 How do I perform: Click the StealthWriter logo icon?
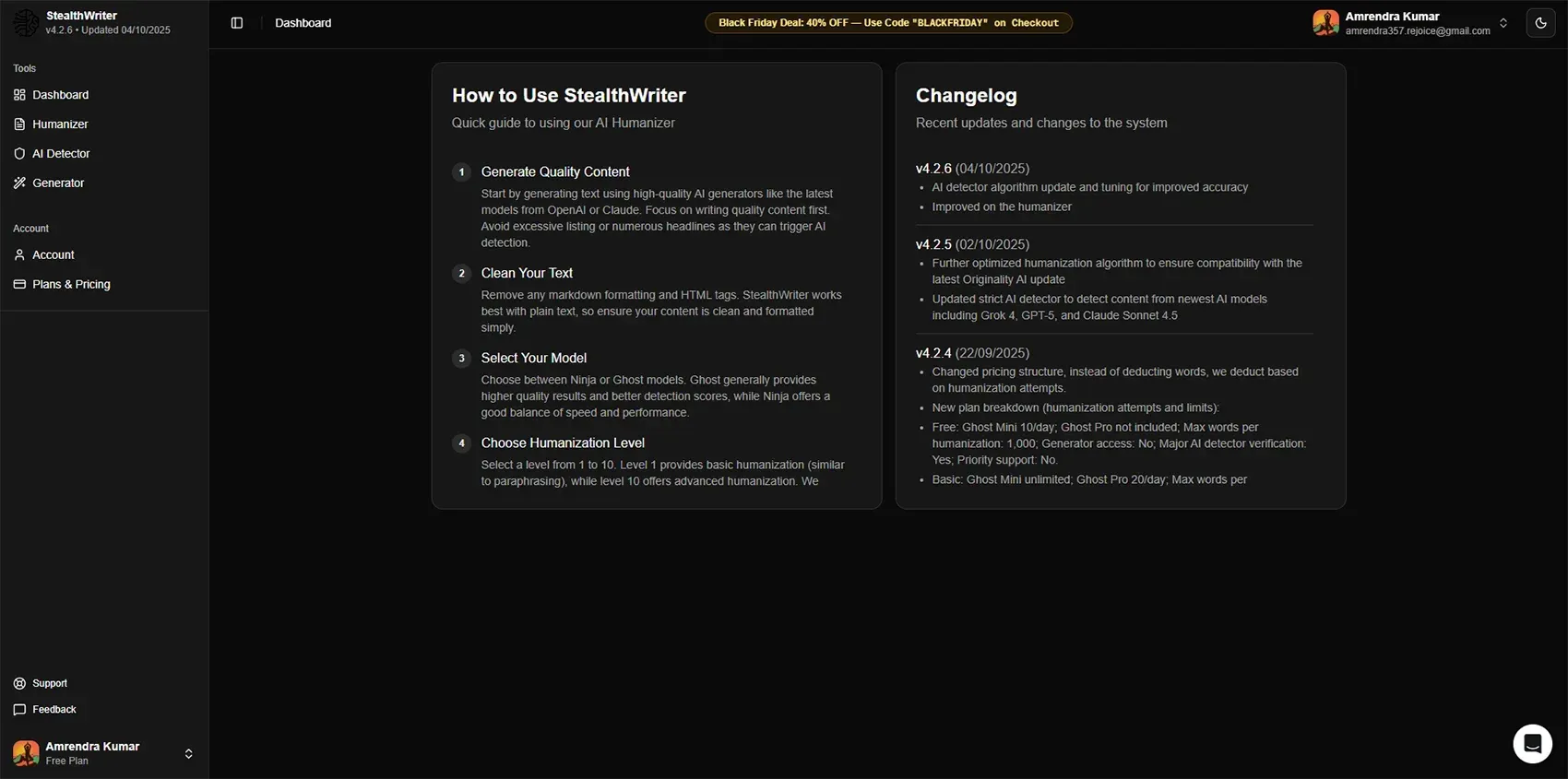point(26,23)
